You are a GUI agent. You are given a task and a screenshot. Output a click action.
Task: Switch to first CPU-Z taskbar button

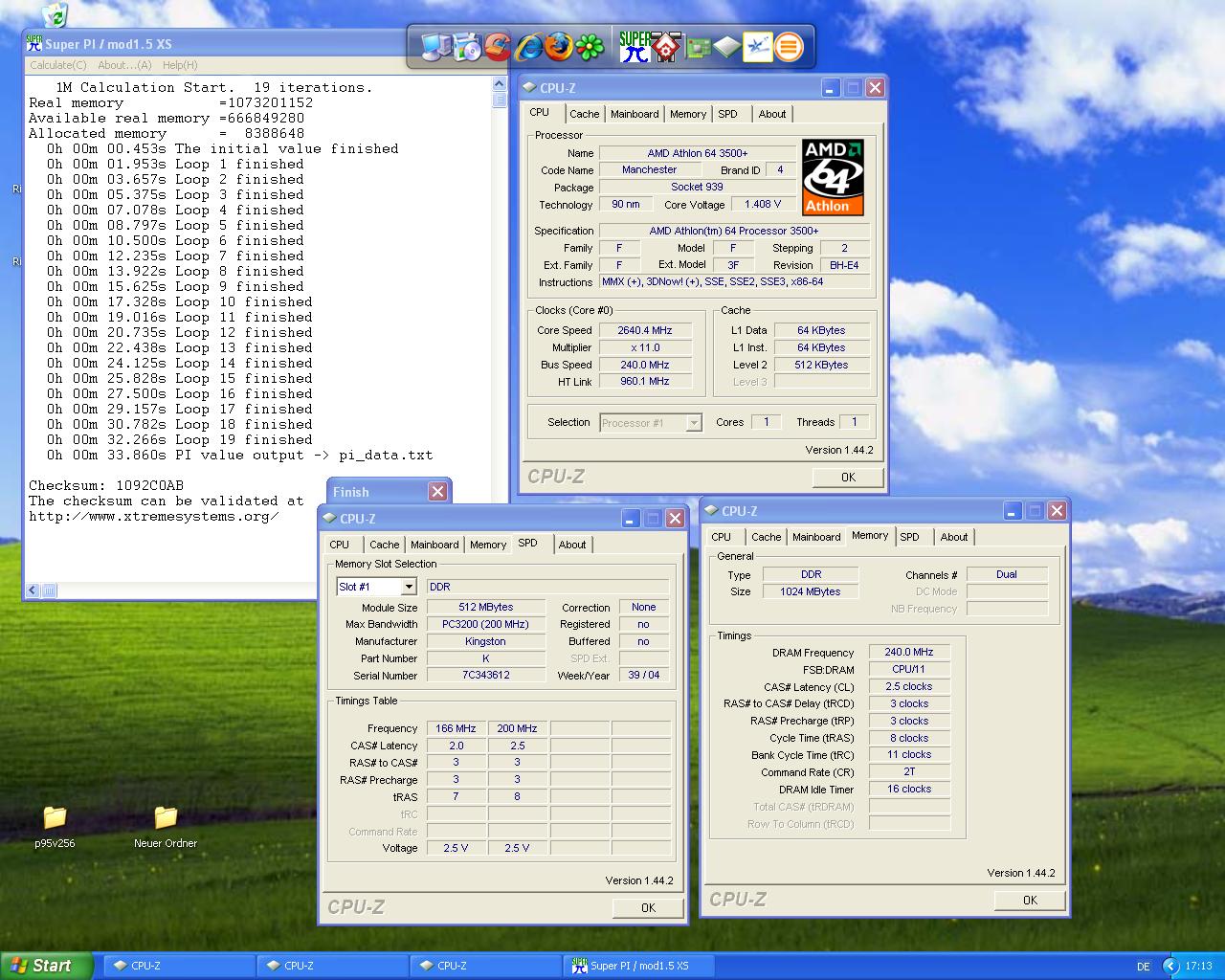click(x=178, y=966)
